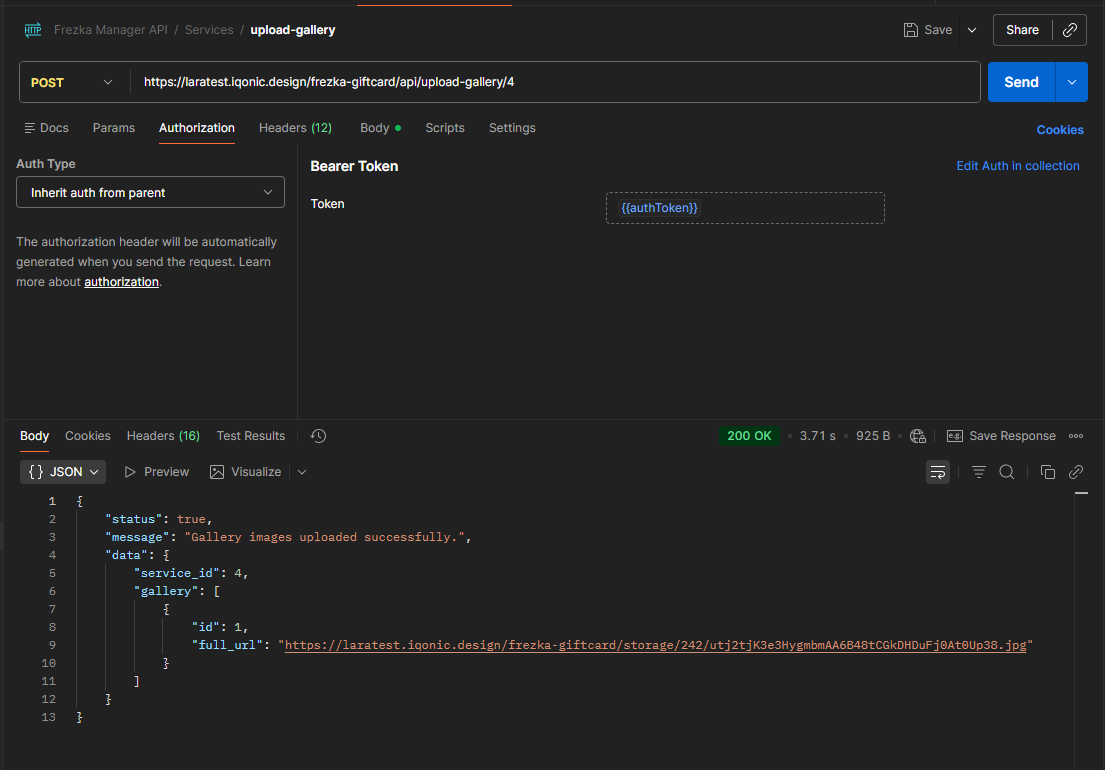The width and height of the screenshot is (1105, 770).
Task: Open Auth Type dropdown
Action: (x=150, y=192)
